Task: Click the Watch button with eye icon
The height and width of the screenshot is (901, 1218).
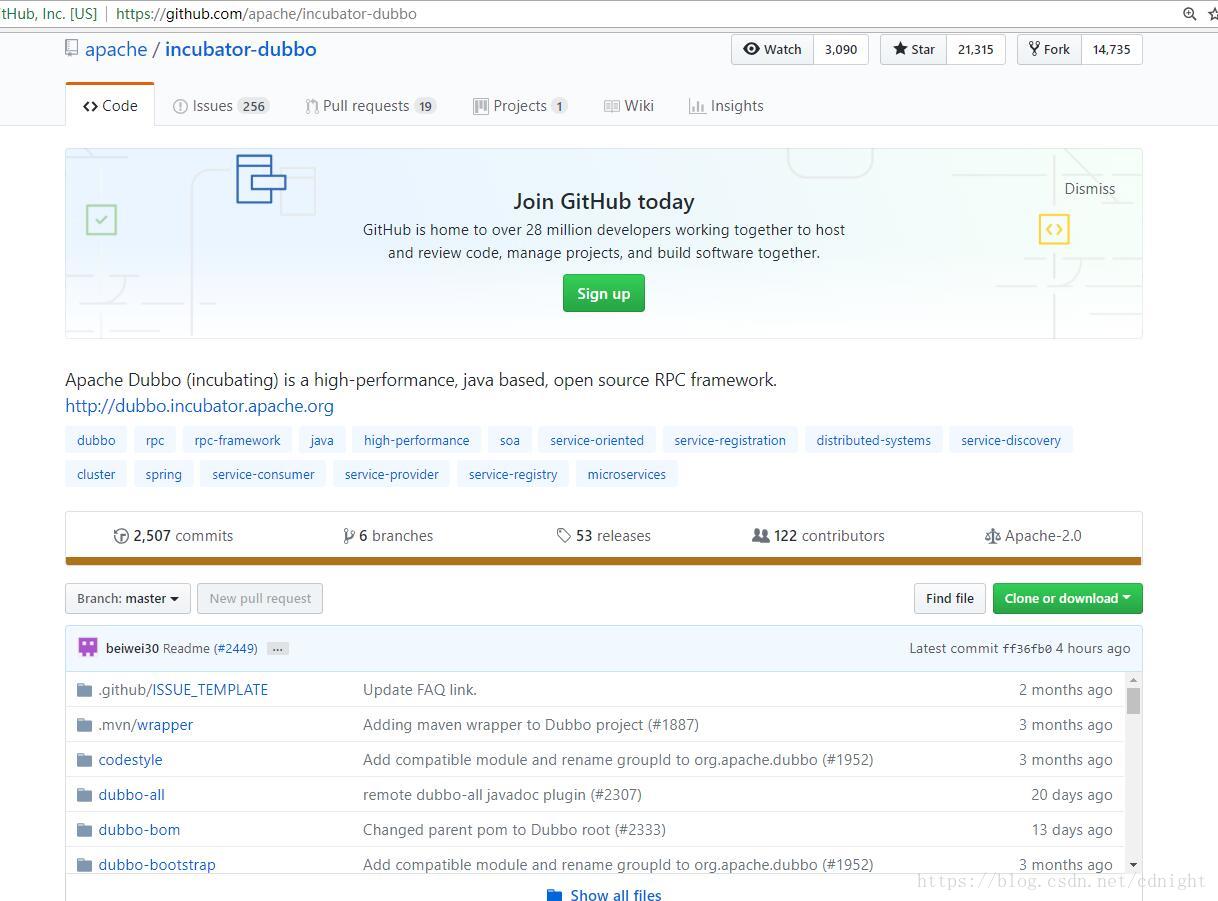Action: click(x=772, y=49)
